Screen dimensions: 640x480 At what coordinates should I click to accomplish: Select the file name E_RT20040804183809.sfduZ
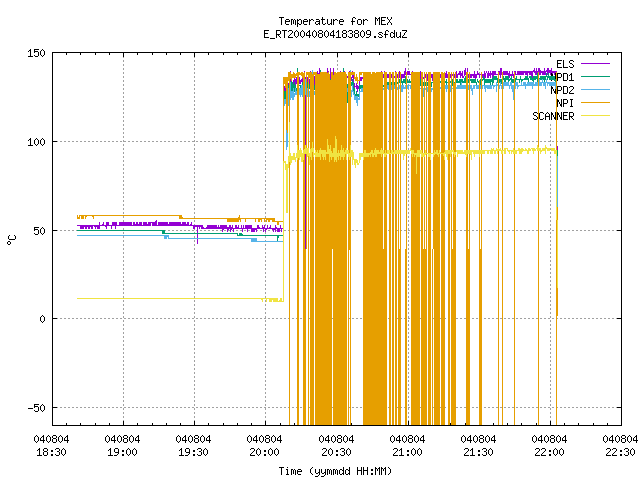click(x=335, y=34)
